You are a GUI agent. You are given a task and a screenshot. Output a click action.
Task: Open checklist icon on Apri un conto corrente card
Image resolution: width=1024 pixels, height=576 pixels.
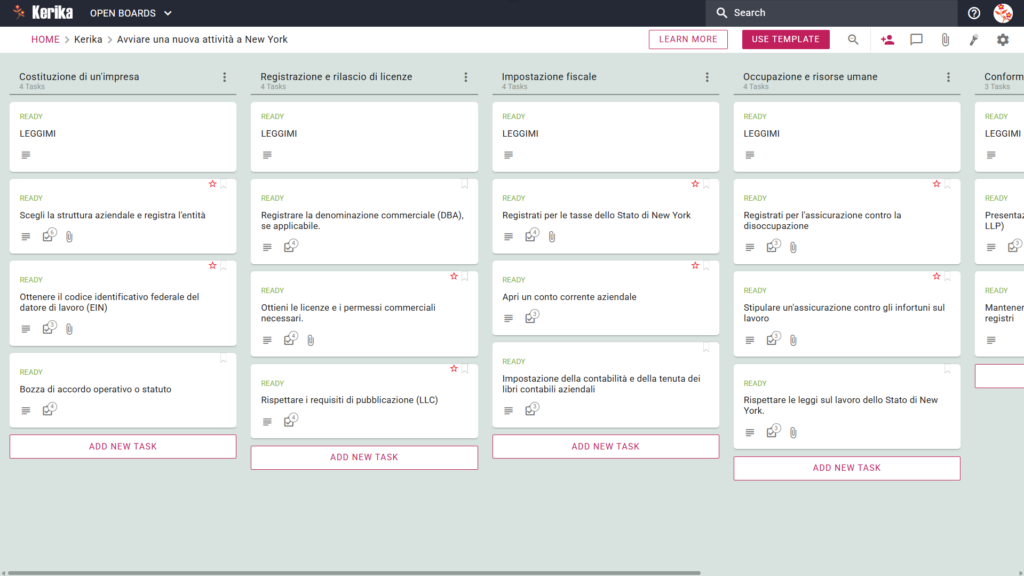[x=532, y=317]
